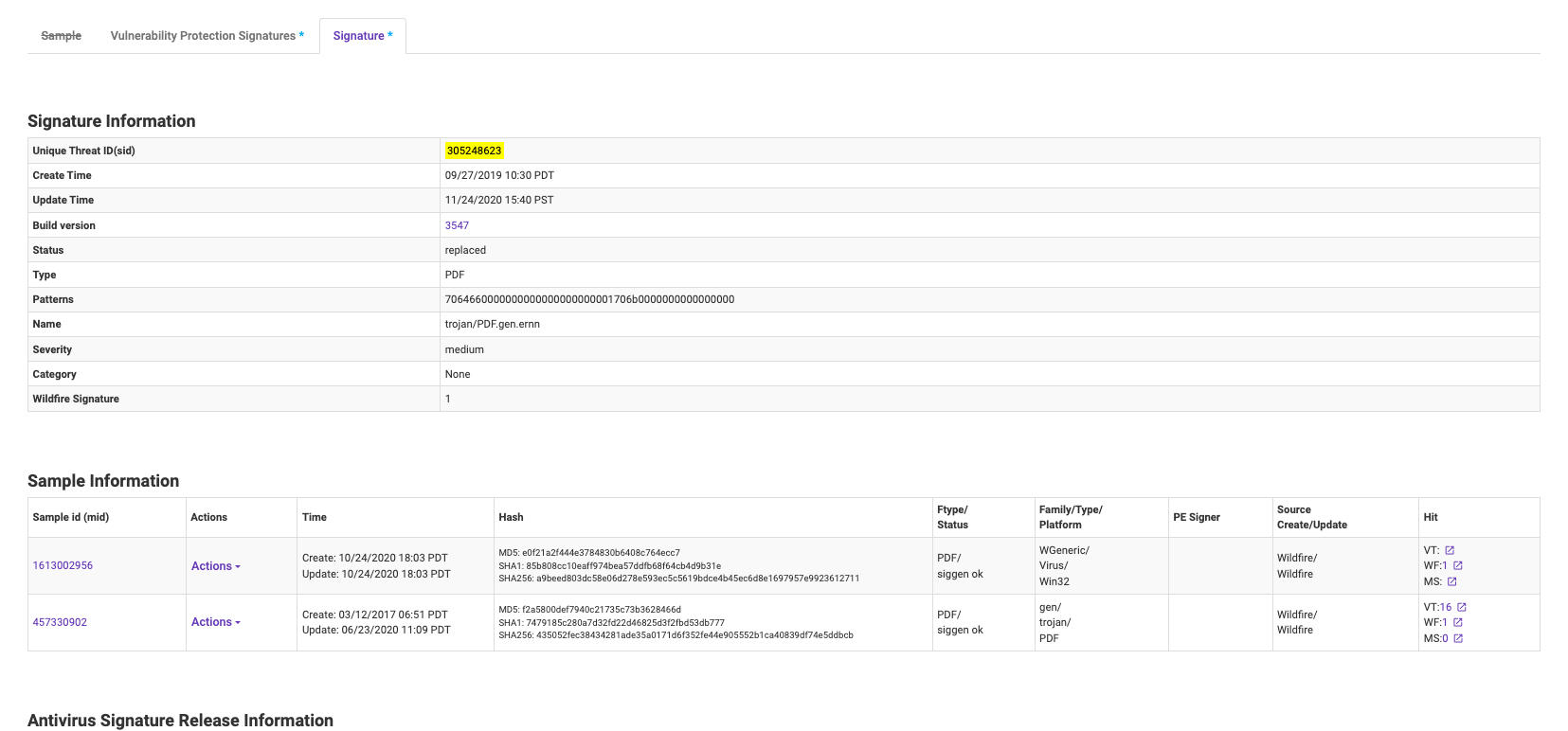
Task: Open sample id 457330902 link
Action: coord(60,622)
